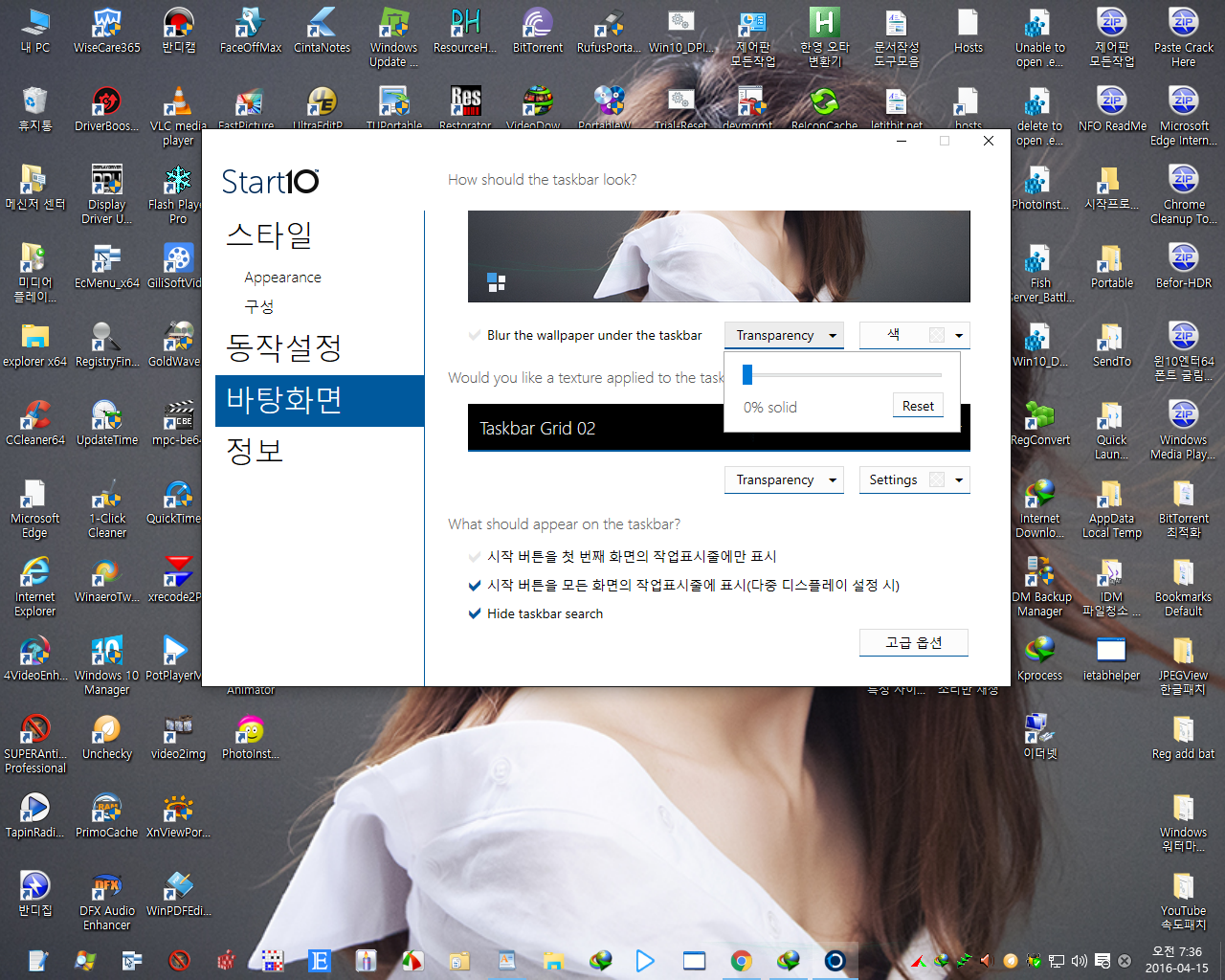1225x980 pixels.
Task: Click the Reset button in transparency popup
Action: tap(918, 406)
